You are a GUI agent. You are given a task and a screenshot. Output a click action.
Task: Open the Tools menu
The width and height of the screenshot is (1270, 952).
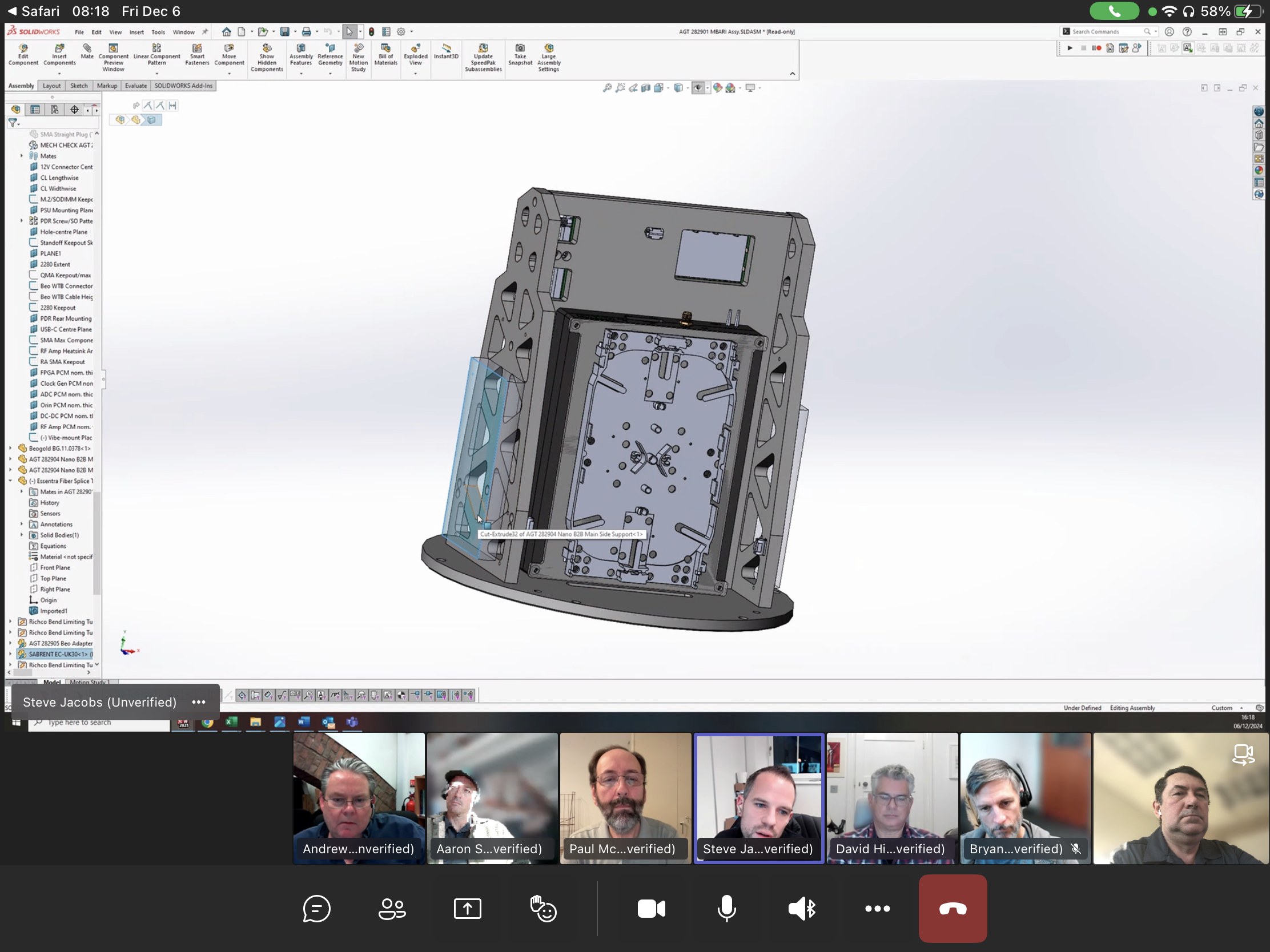(x=158, y=32)
